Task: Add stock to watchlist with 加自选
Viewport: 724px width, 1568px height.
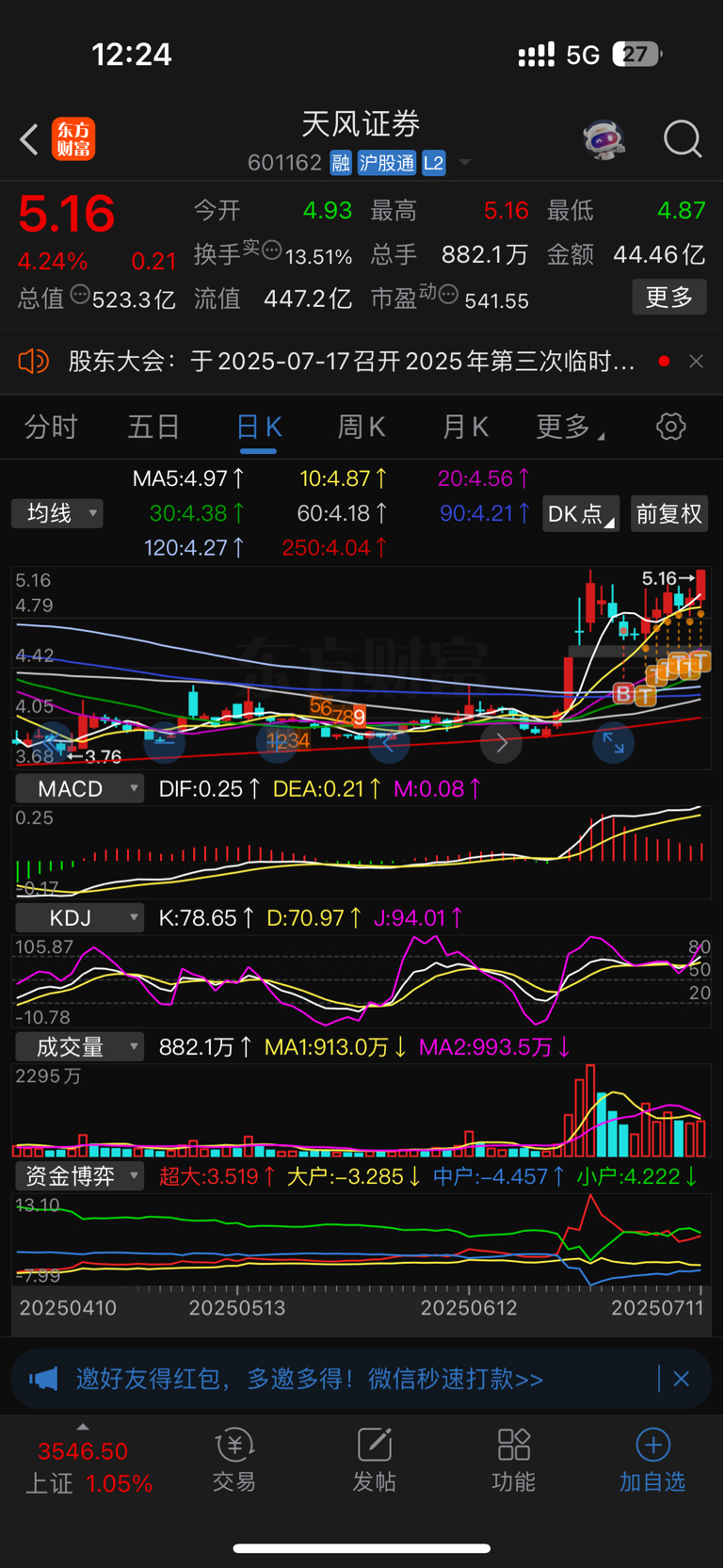Action: click(x=652, y=1460)
